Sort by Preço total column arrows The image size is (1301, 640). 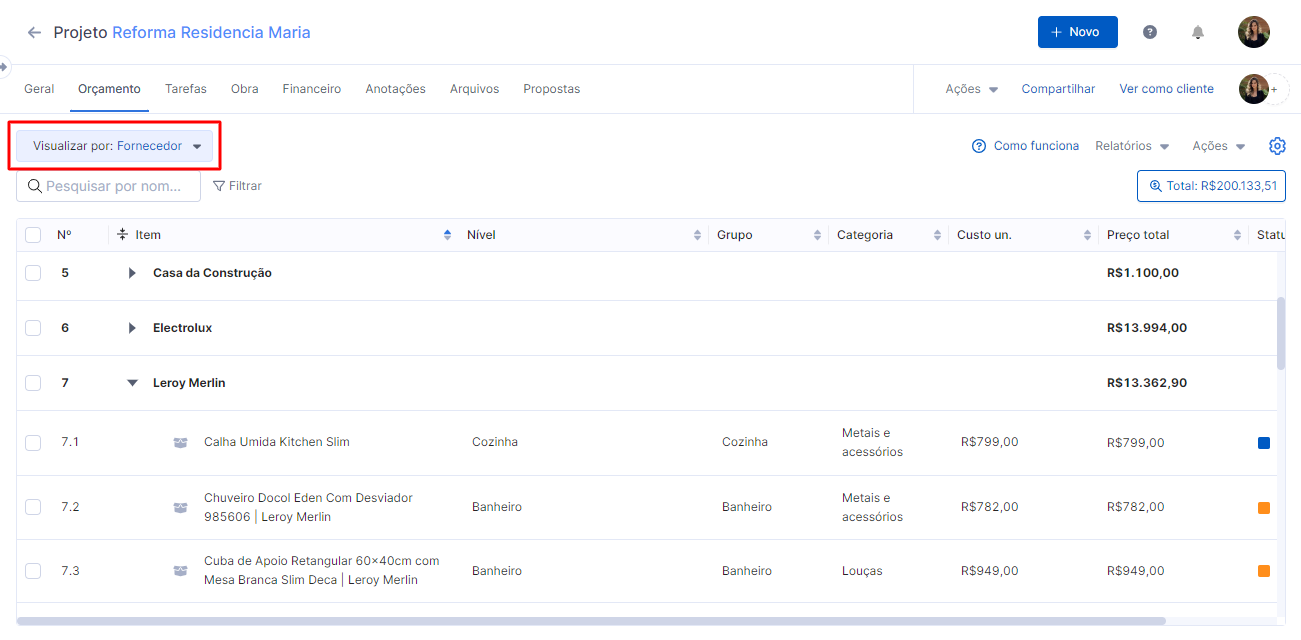pos(1237,235)
